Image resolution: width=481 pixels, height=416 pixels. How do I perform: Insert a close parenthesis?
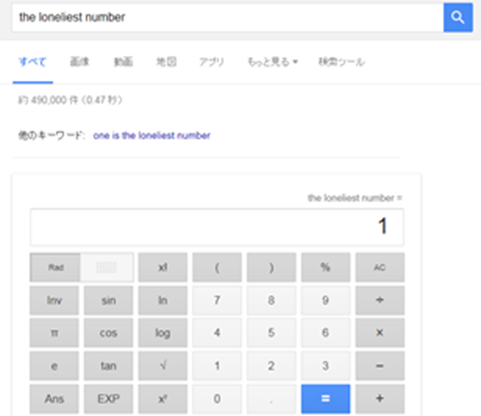(271, 267)
